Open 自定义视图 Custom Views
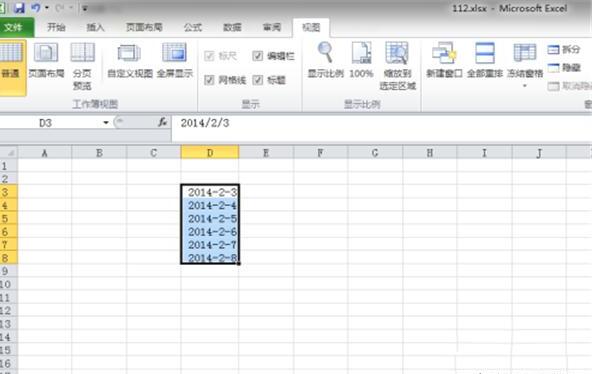The width and height of the screenshot is (592, 374). (x=130, y=61)
